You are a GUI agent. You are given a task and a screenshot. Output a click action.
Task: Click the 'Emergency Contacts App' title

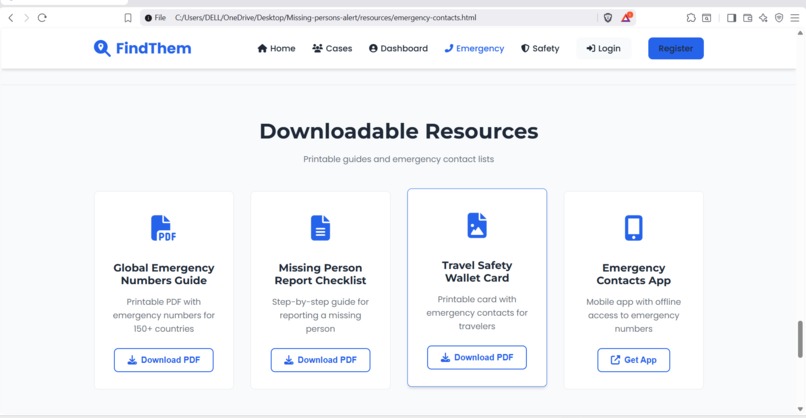point(633,274)
